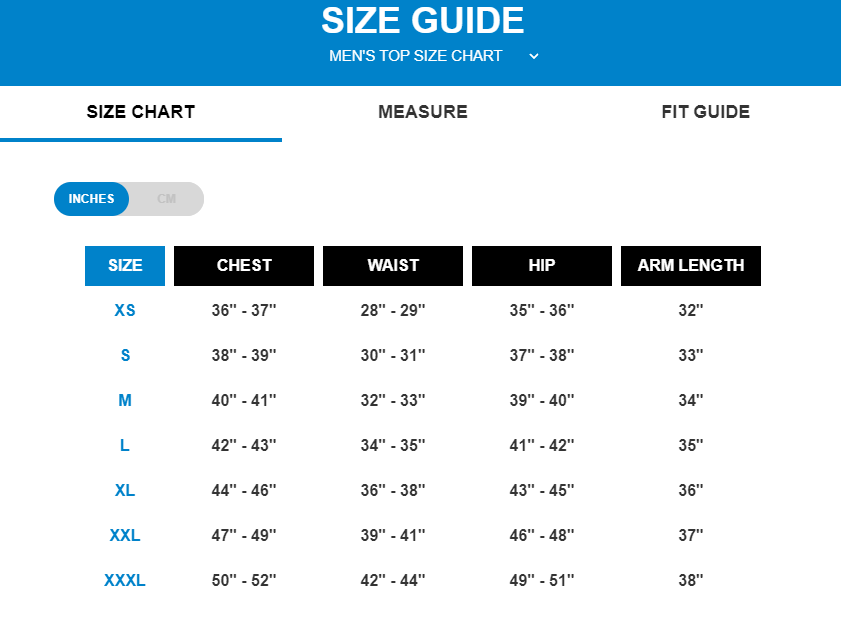
Task: Pick the XL size row label
Action: [x=125, y=491]
